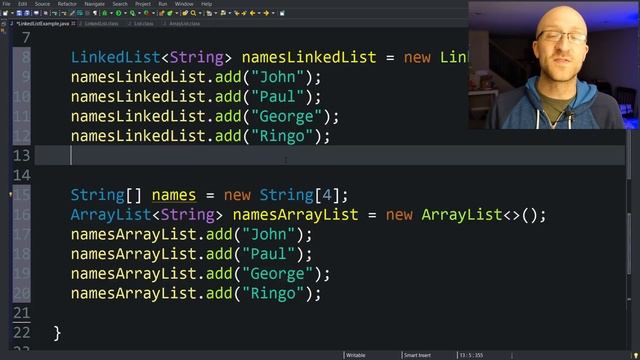This screenshot has width=640, height=360.
Task: Expand the Forward history dropdown arrow
Action: (273, 13)
